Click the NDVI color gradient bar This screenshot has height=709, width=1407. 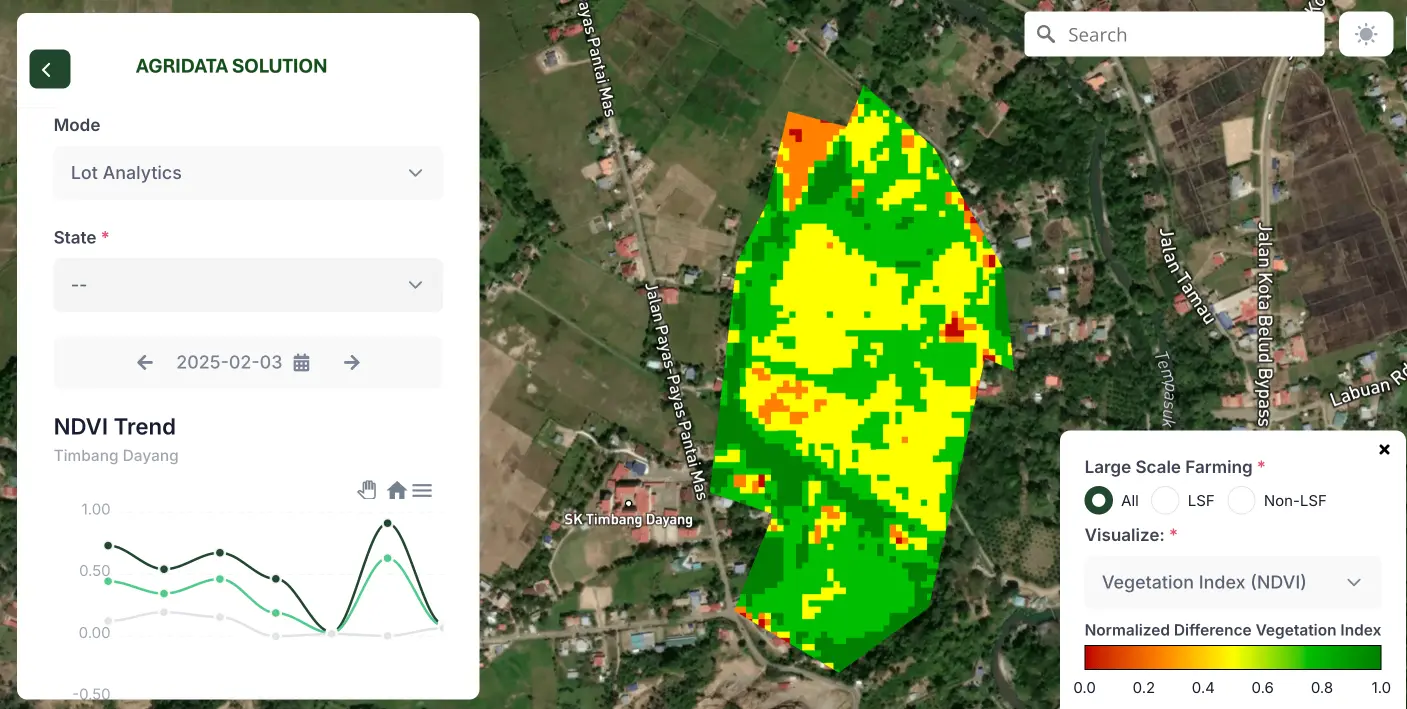pos(1233,657)
